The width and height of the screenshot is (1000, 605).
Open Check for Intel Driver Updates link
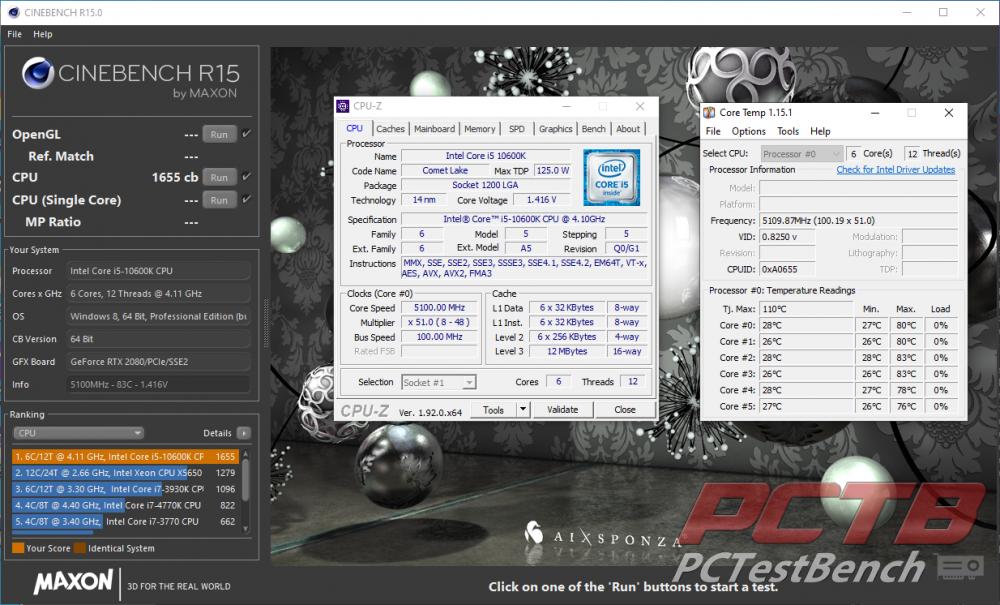coord(895,170)
